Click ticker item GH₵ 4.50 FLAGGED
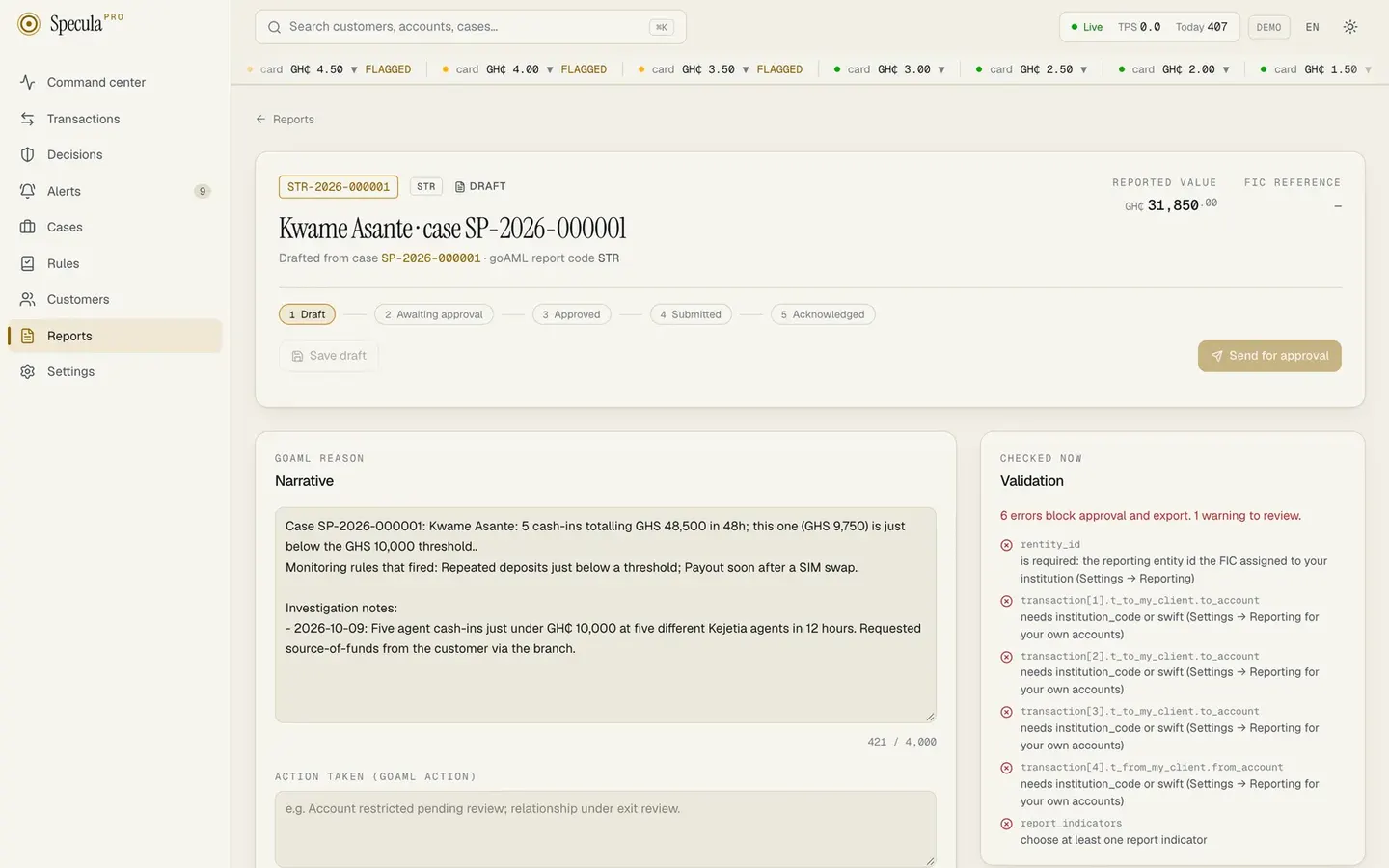The height and width of the screenshot is (868, 1389). coord(329,69)
